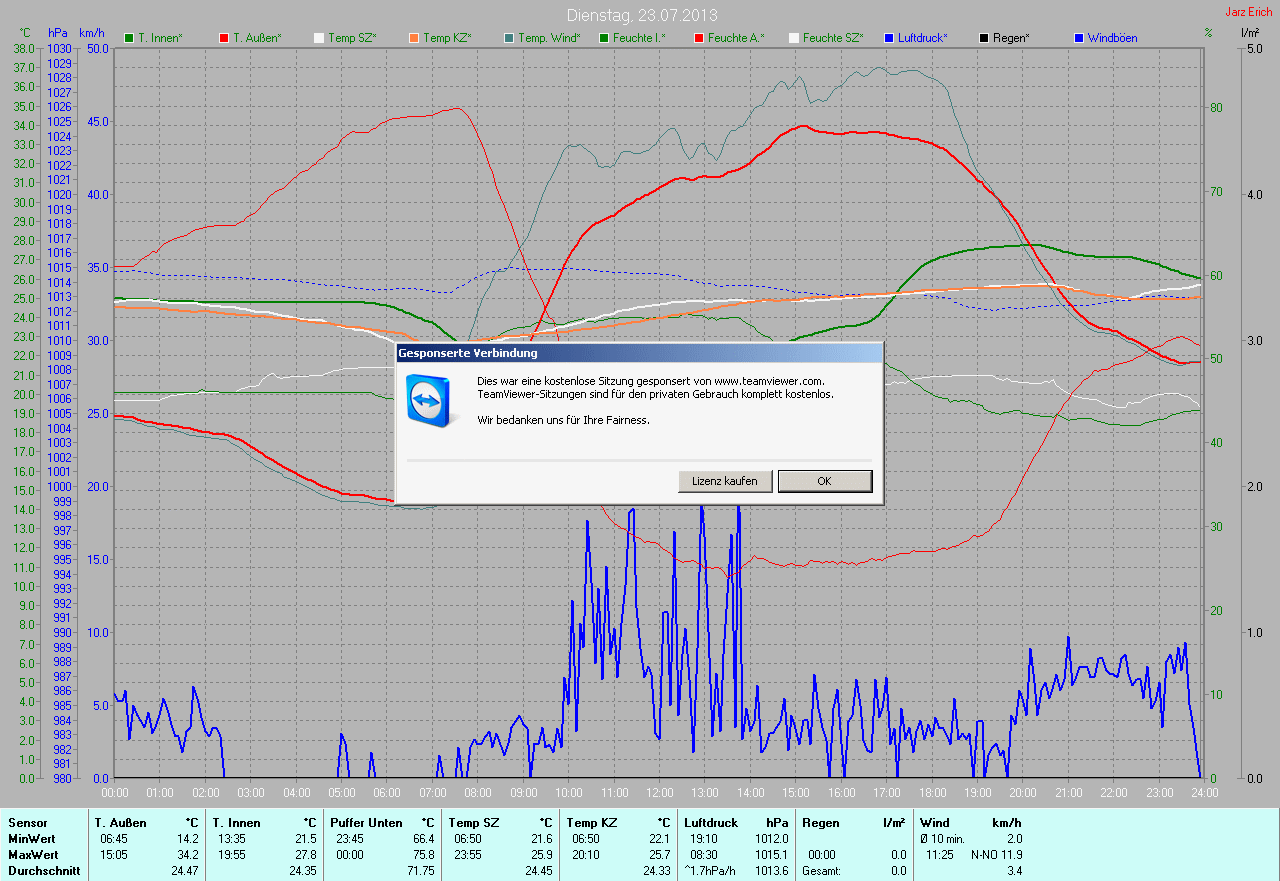Screen dimensions: 1280x881
Task: Click the date title Dienstag, 23.07.2013
Action: 641,15
